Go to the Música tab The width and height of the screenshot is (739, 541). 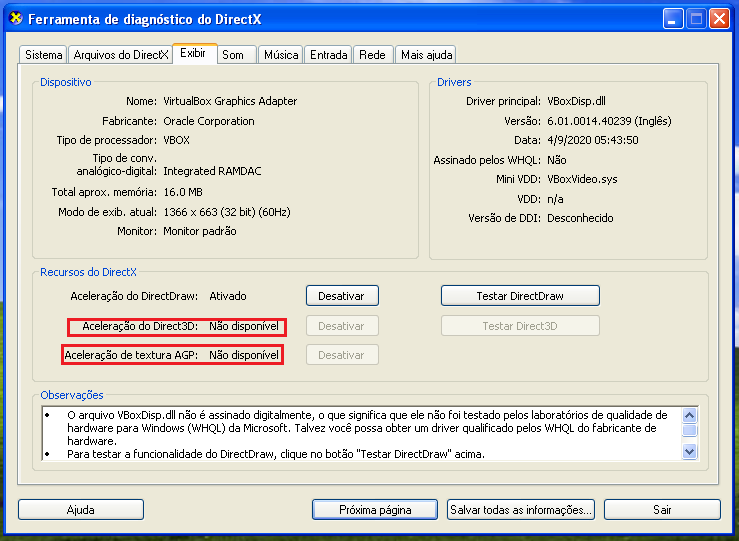[x=281, y=55]
